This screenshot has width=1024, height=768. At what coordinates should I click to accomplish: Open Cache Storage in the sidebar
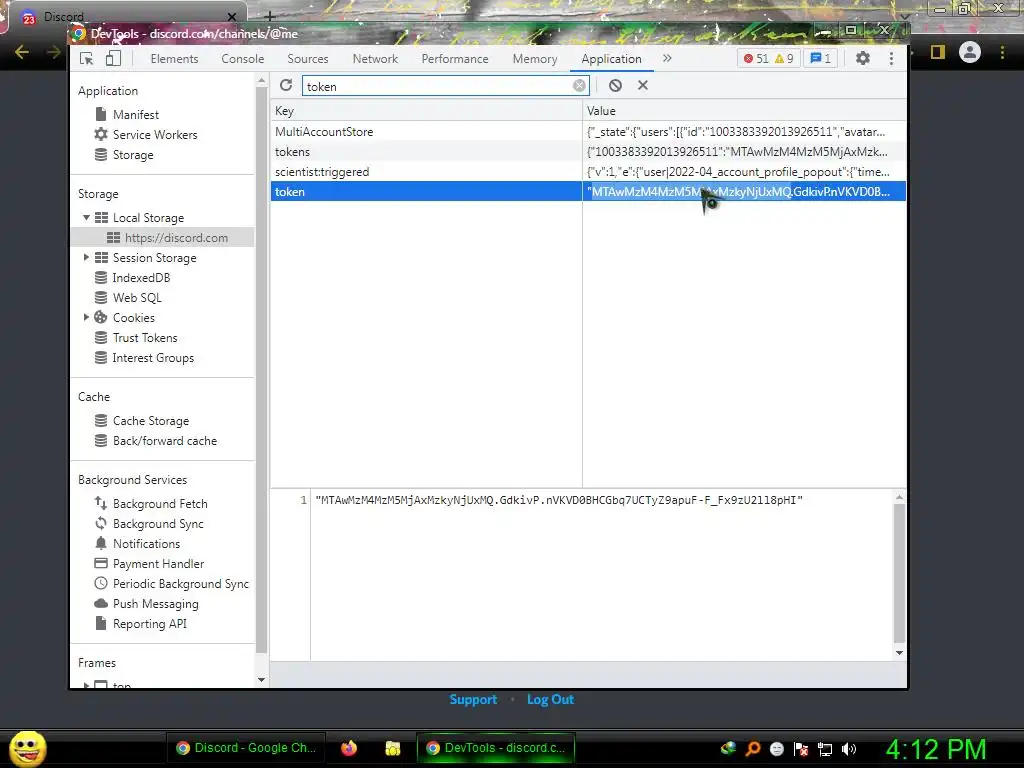click(x=151, y=421)
